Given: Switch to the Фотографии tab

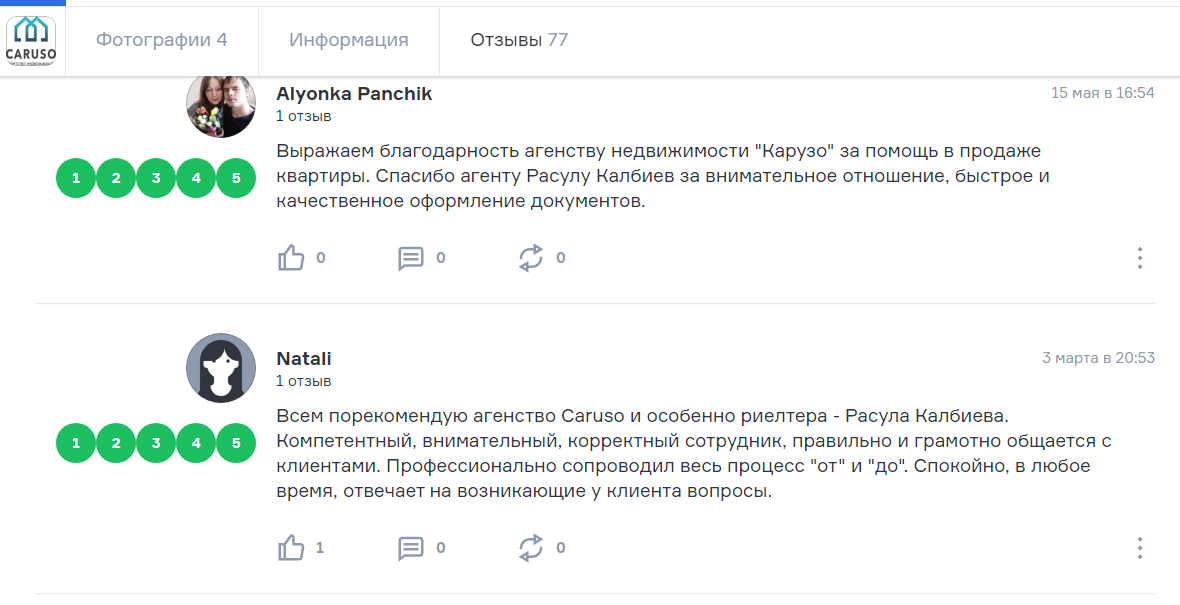Looking at the screenshot, I should pos(161,40).
